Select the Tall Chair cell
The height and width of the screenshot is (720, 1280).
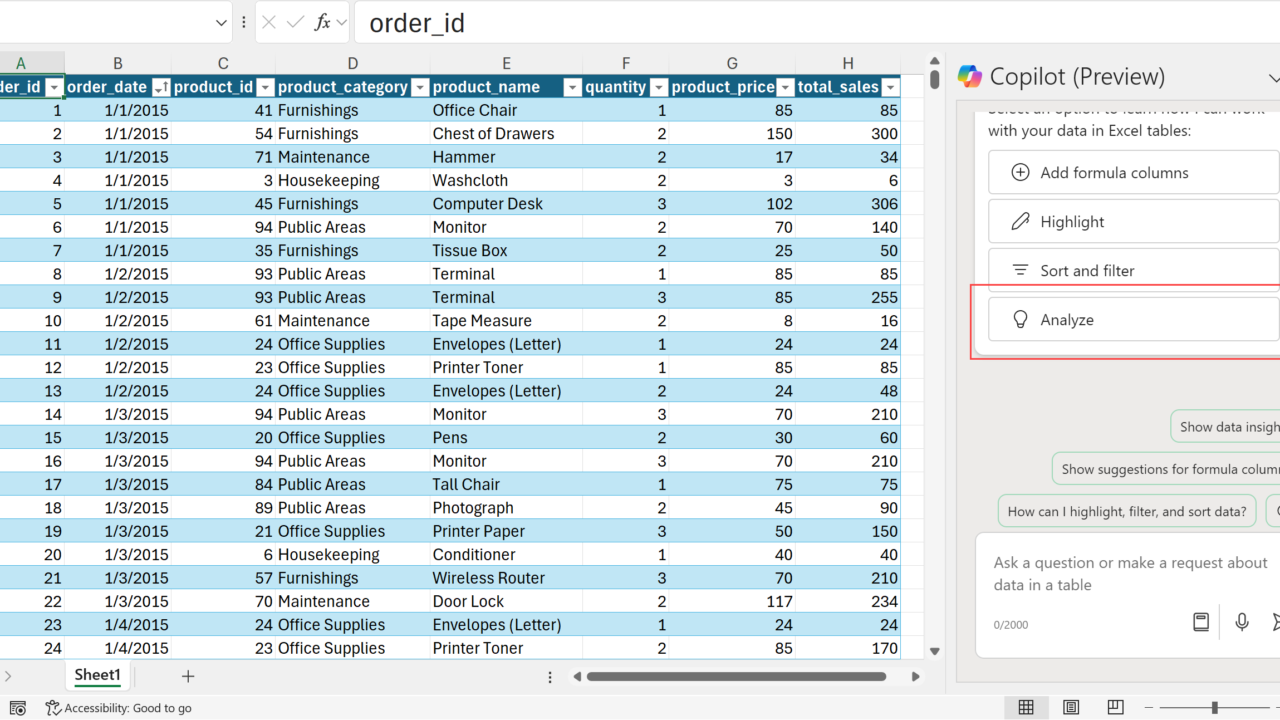(x=506, y=484)
